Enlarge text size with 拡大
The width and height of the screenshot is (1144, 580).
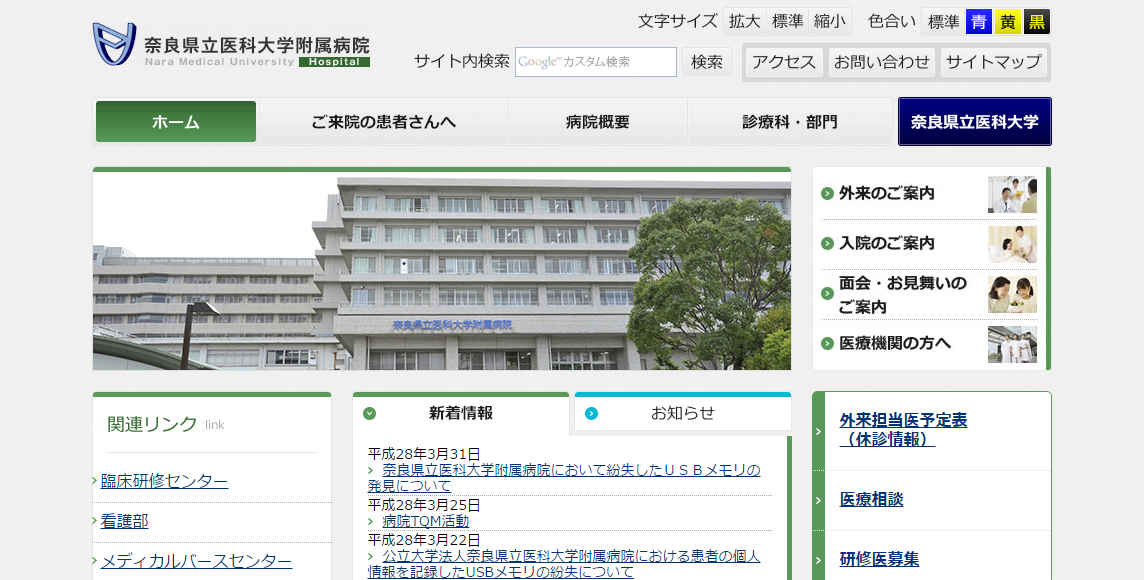point(745,22)
